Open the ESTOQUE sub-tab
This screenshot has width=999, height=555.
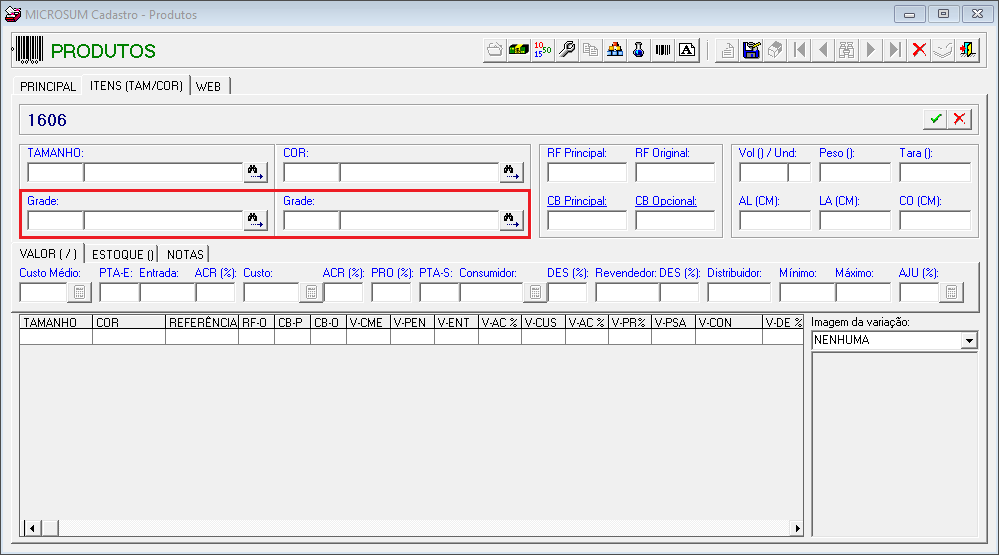(122, 254)
